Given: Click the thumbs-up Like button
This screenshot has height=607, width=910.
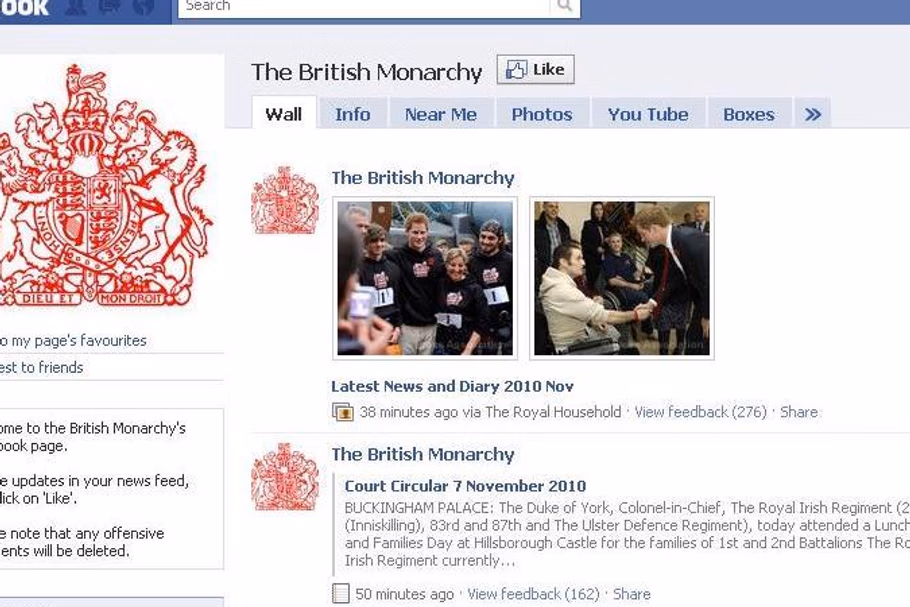Looking at the screenshot, I should (535, 70).
